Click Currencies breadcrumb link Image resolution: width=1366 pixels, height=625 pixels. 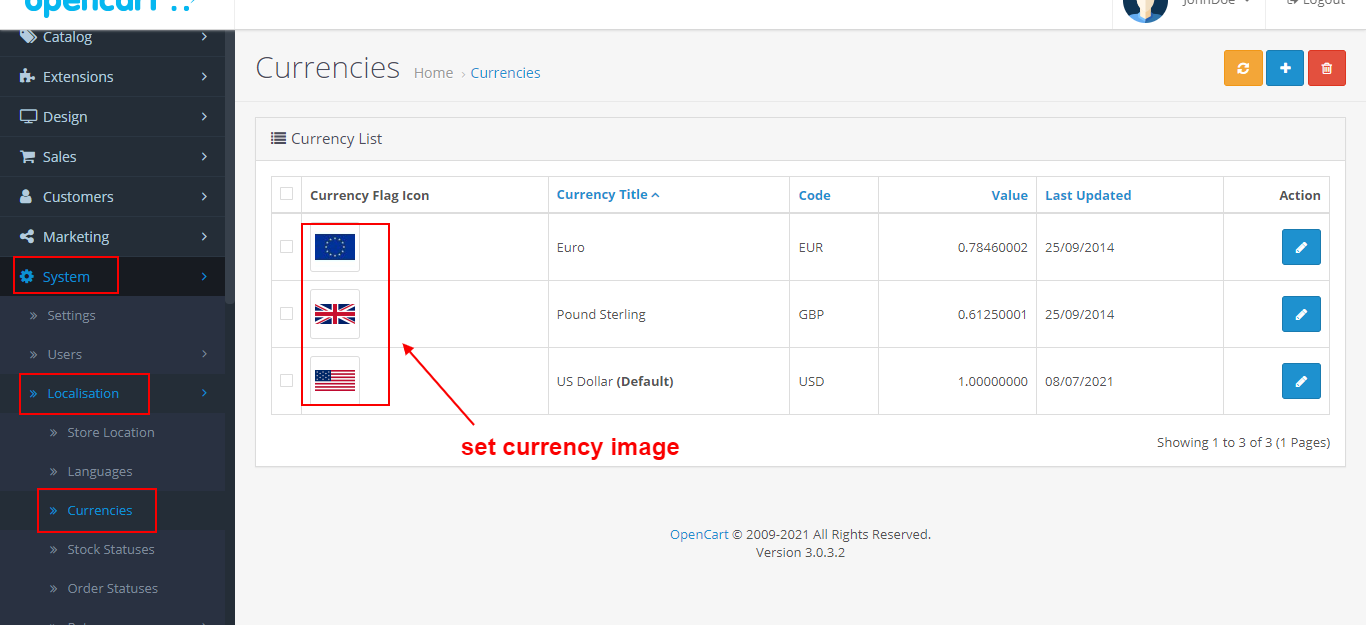(505, 73)
